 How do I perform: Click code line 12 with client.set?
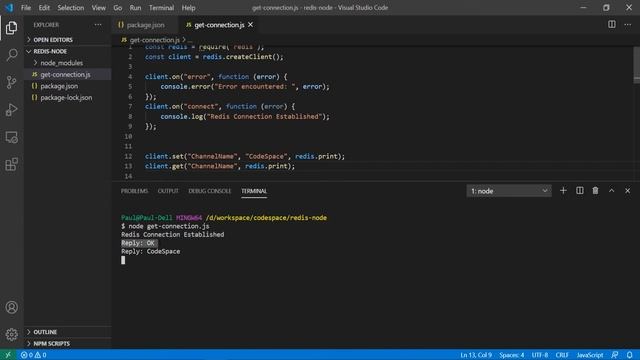pos(244,156)
